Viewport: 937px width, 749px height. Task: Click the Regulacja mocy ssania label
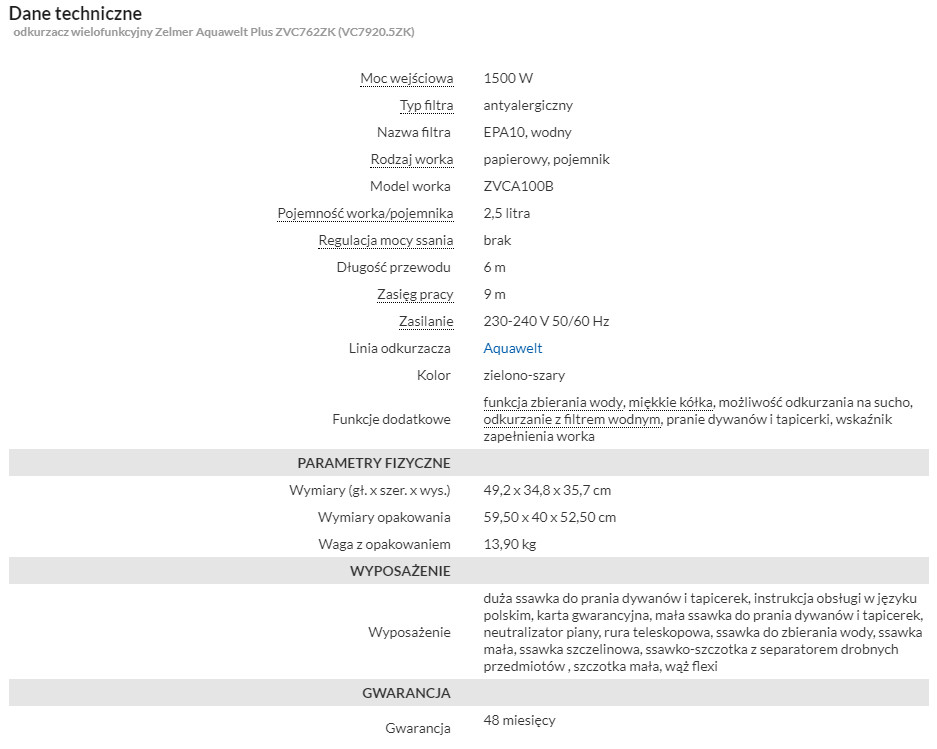(385, 240)
